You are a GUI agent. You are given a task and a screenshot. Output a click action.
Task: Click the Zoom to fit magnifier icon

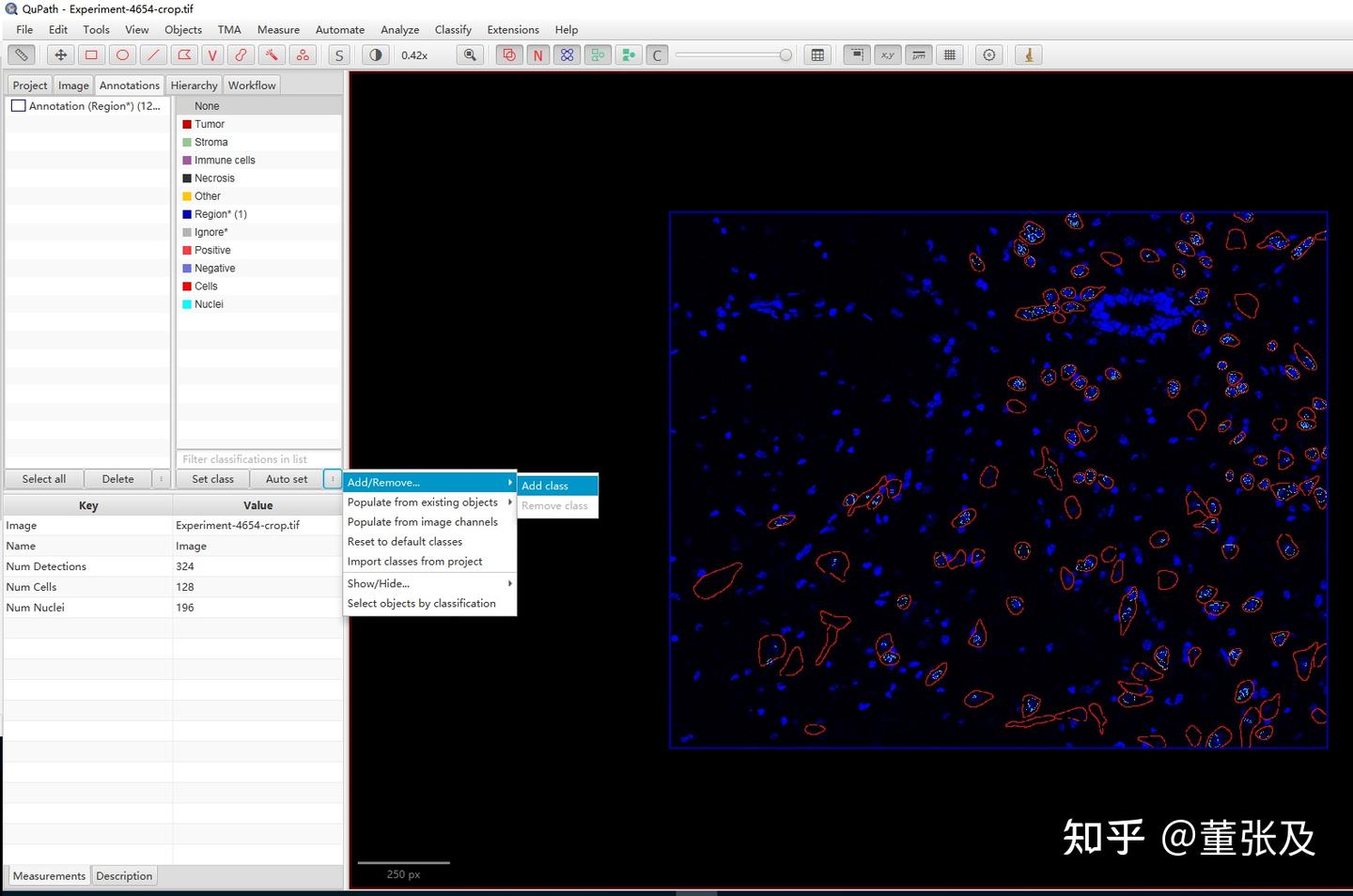[x=470, y=55]
